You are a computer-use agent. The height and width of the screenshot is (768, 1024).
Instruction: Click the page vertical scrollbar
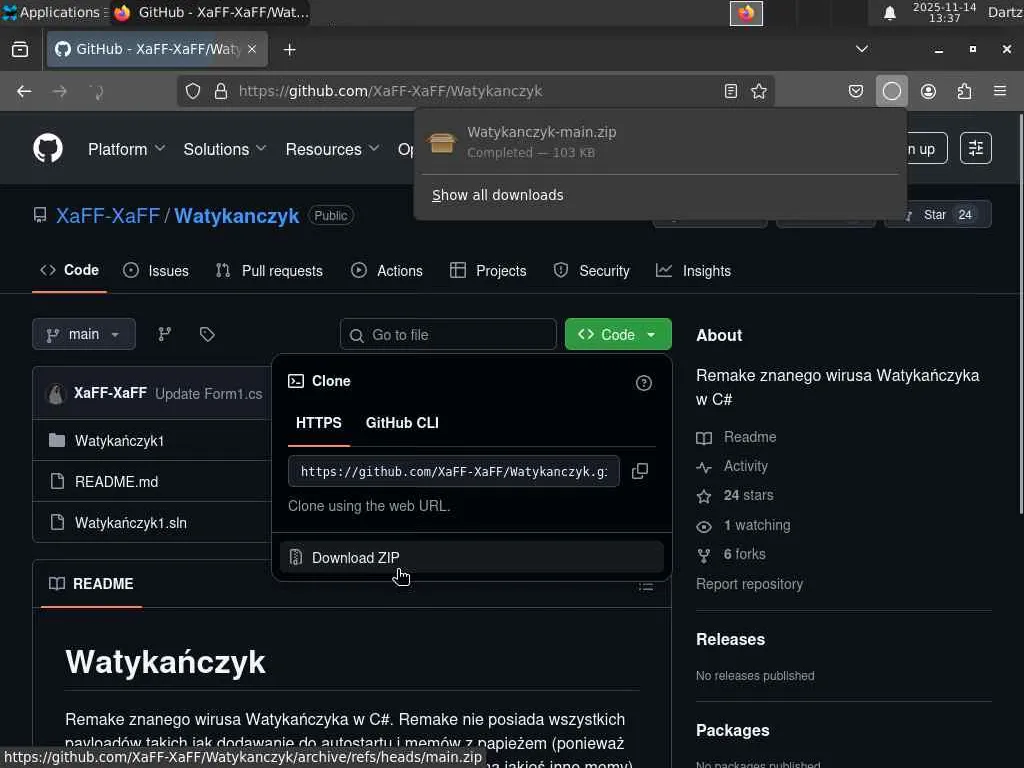pos(1020,313)
